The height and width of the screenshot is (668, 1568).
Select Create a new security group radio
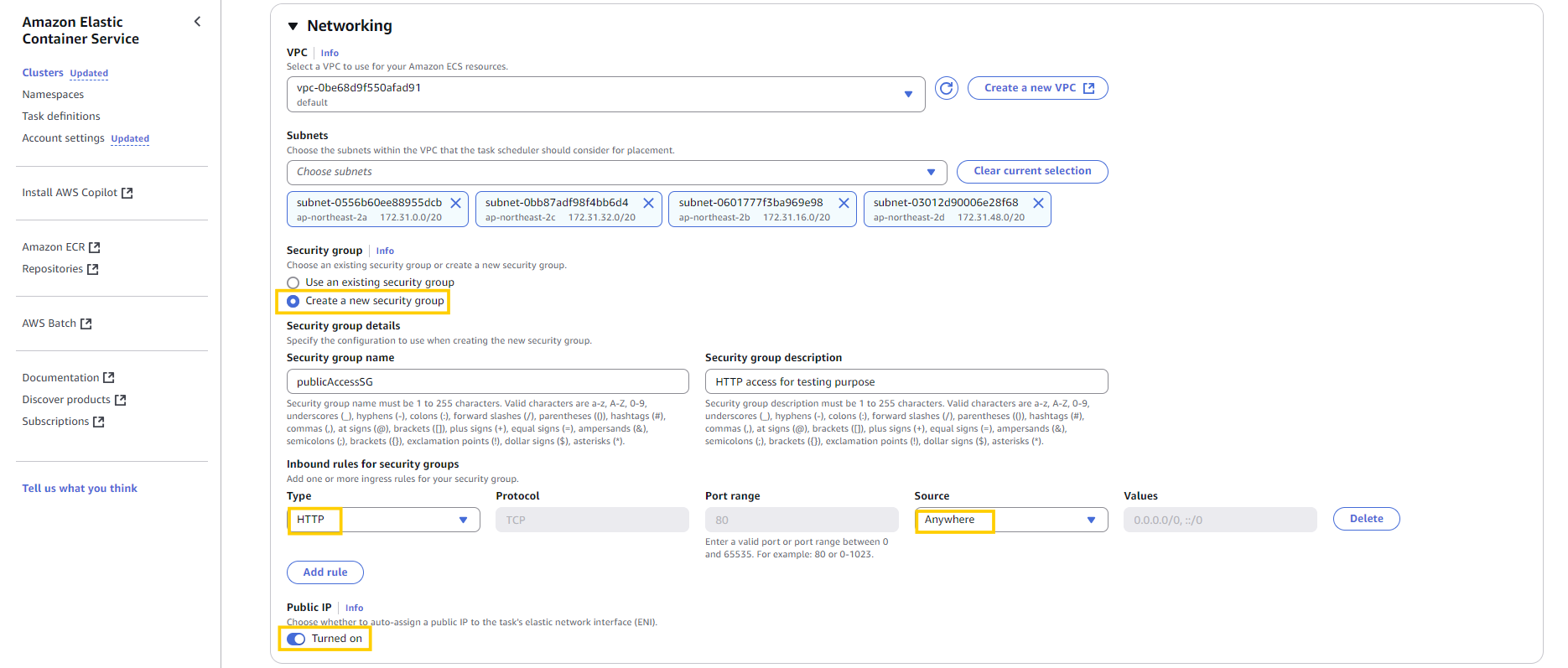293,301
